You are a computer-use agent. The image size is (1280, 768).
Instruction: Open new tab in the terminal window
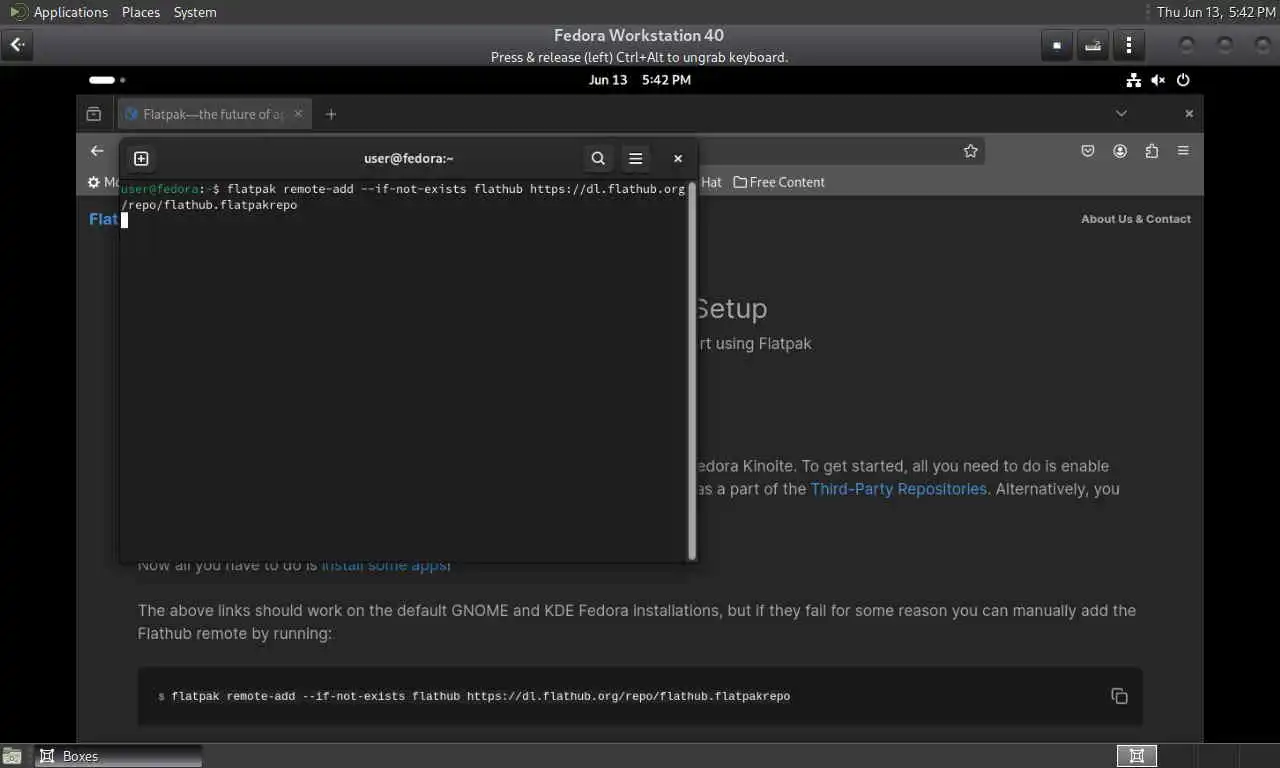pyautogui.click(x=141, y=158)
